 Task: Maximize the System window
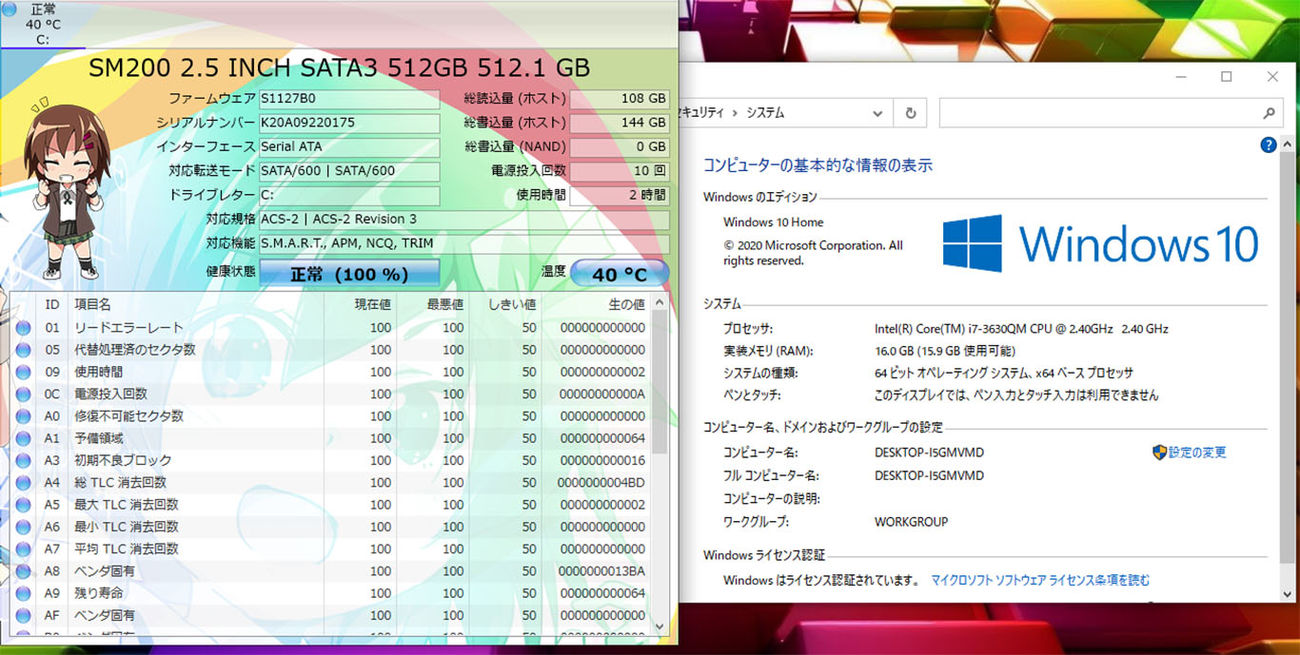pos(1226,77)
